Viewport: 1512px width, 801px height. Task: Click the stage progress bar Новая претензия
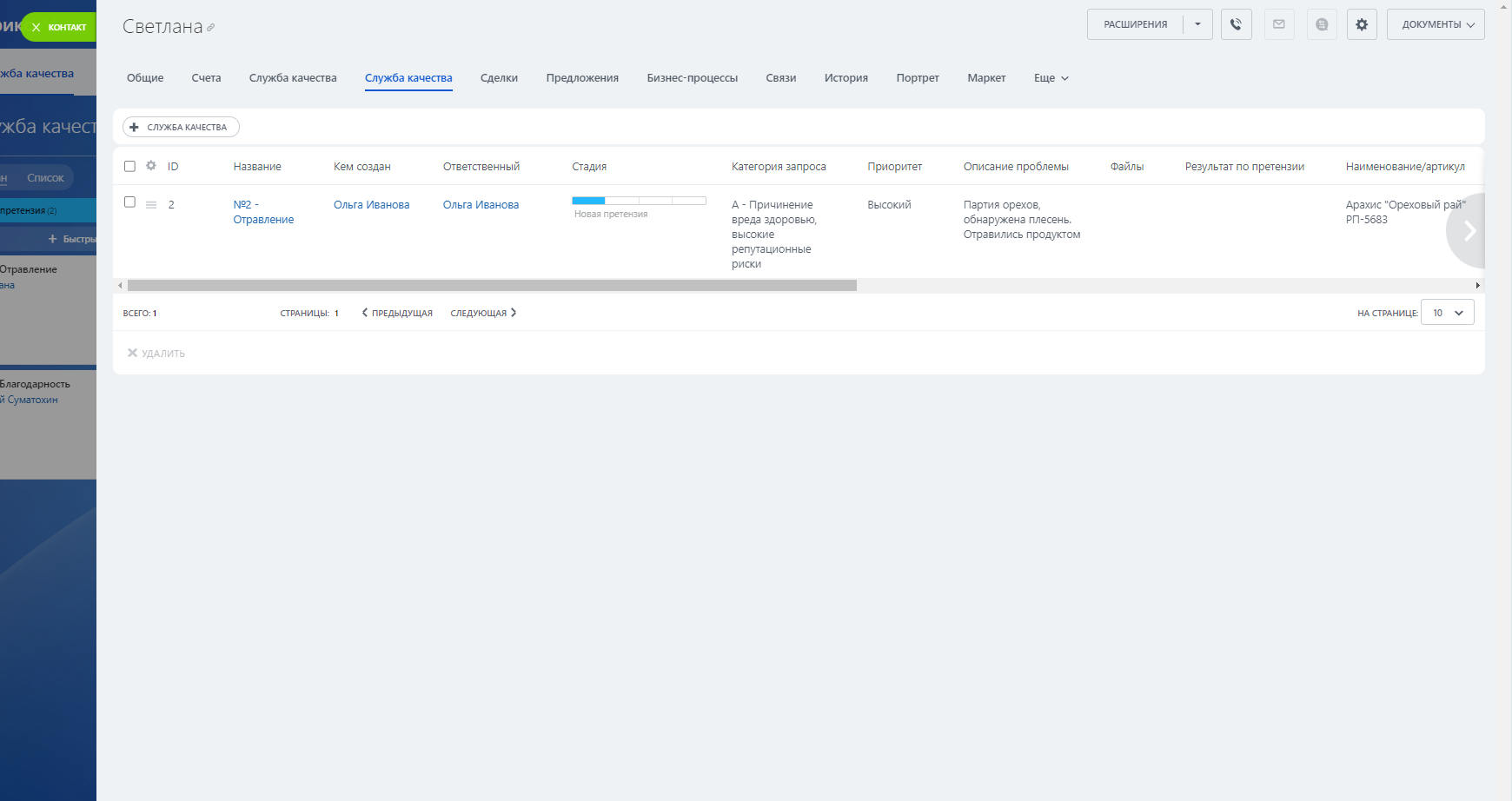point(639,201)
